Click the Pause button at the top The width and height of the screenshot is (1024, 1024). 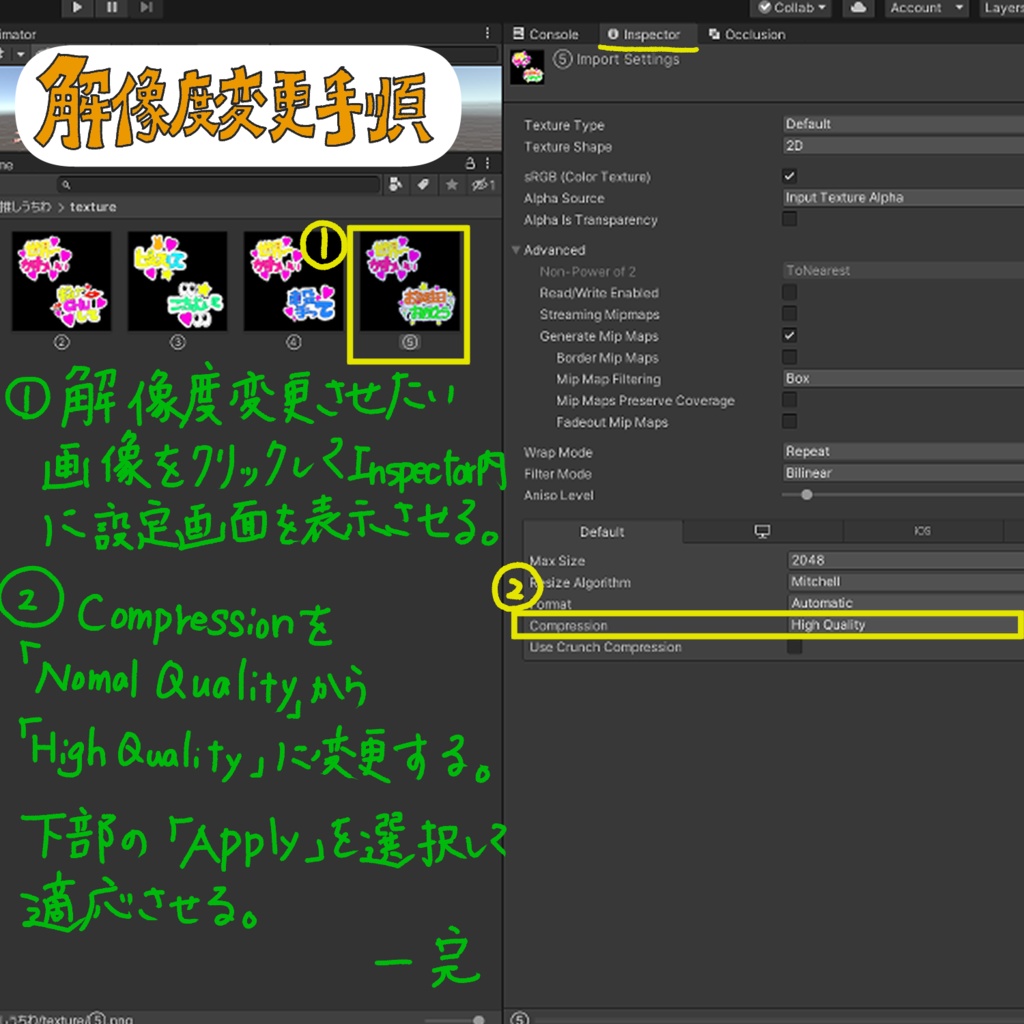(112, 8)
